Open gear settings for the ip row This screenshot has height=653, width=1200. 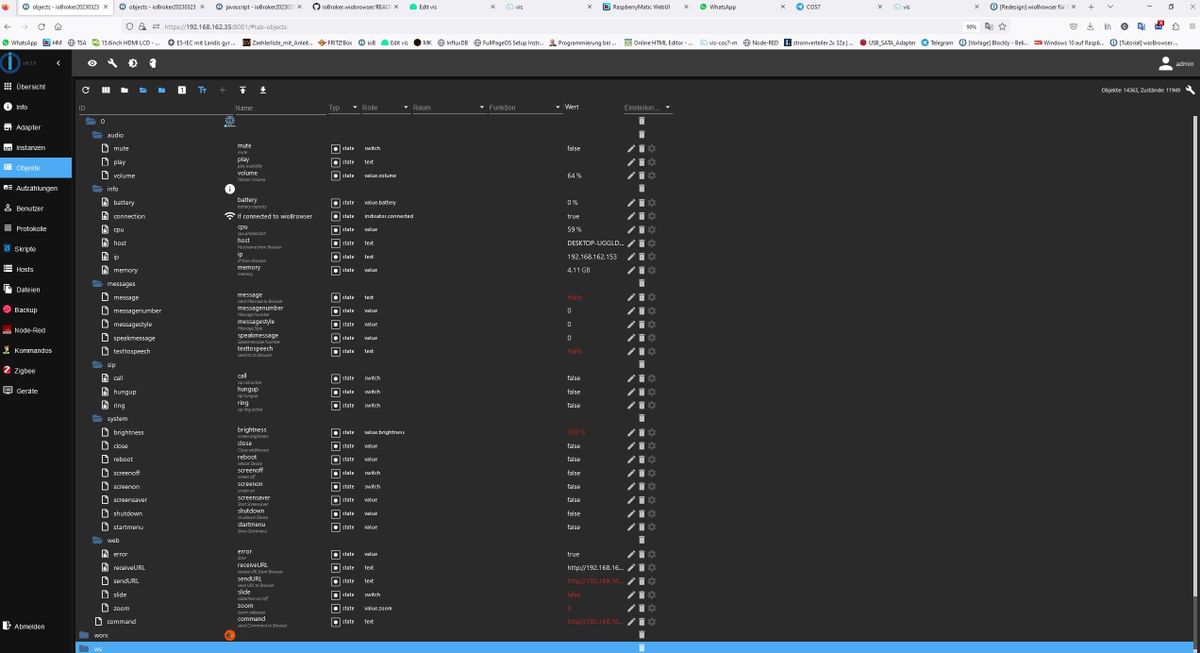click(x=651, y=256)
